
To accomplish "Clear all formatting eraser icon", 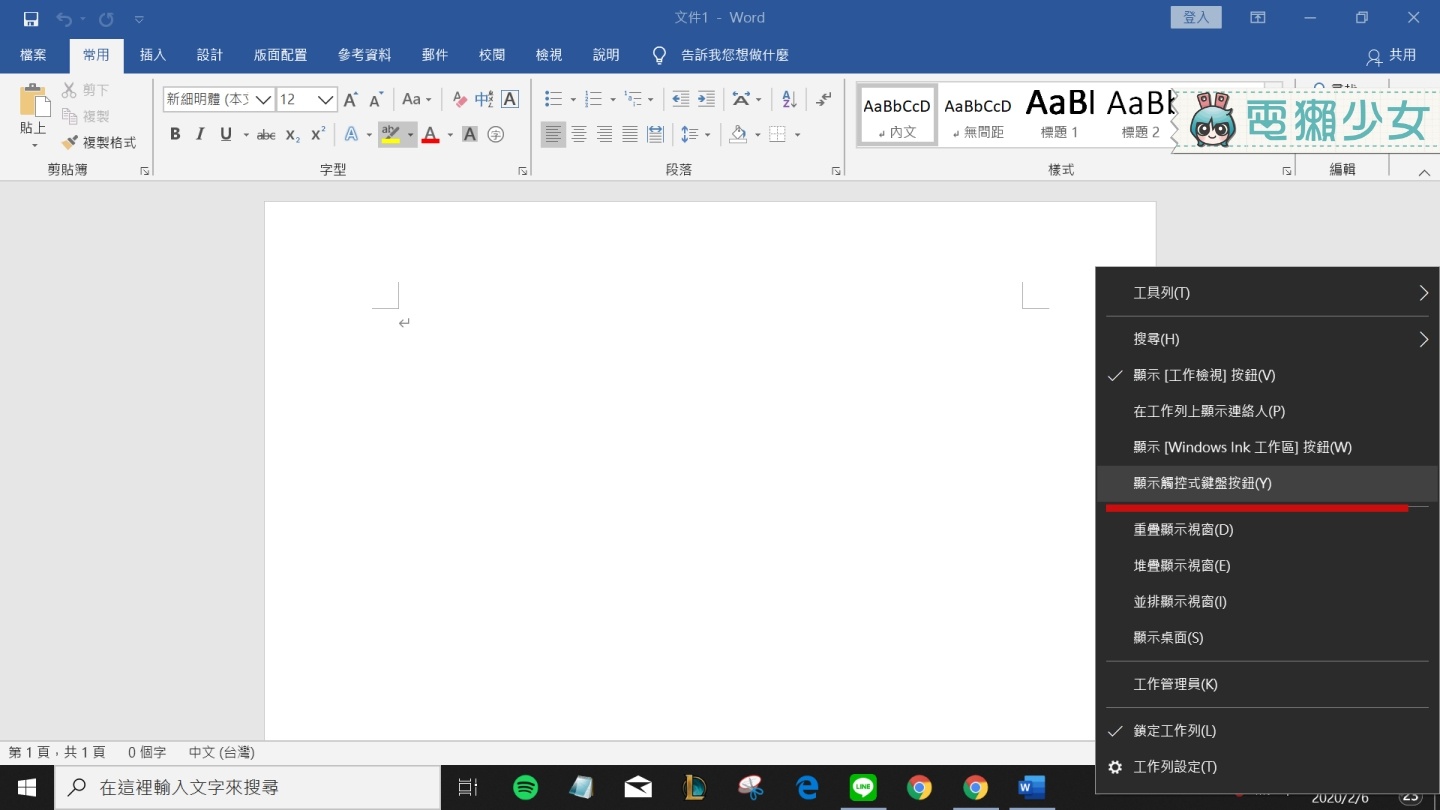I will coord(459,99).
